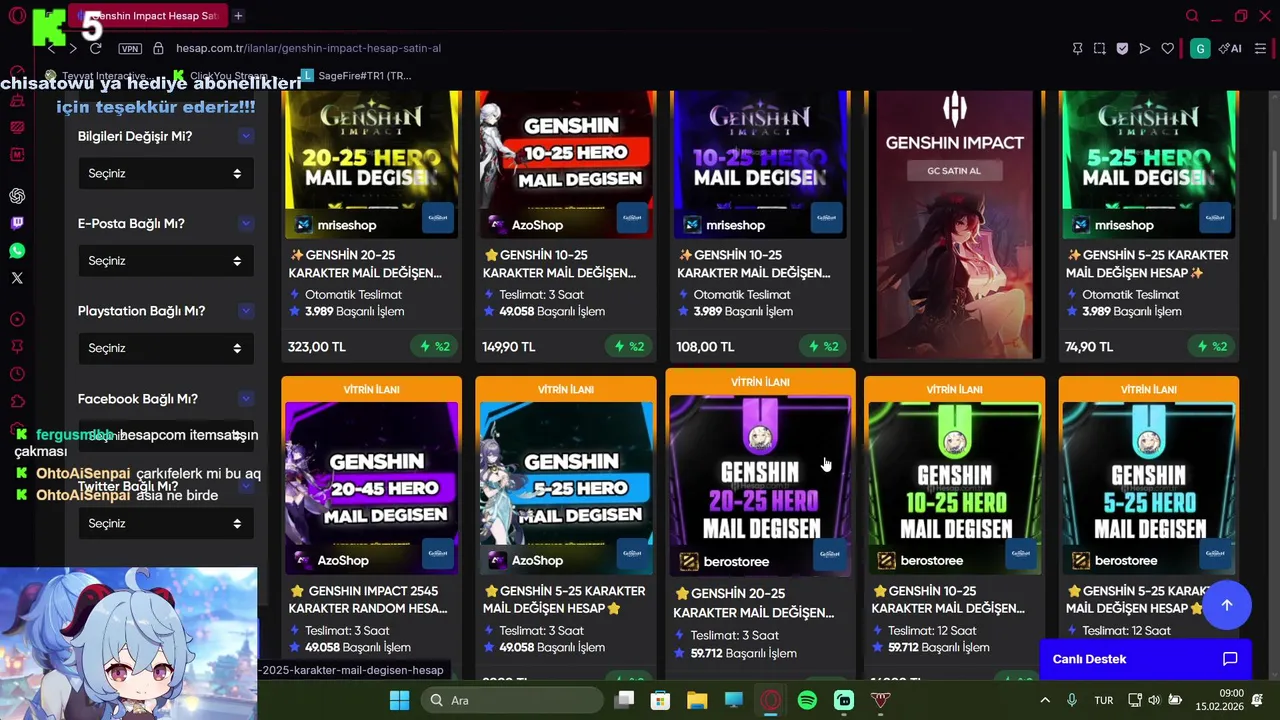Screen dimensions: 1280x720
Task: Click the Windows Start button
Action: (x=399, y=700)
